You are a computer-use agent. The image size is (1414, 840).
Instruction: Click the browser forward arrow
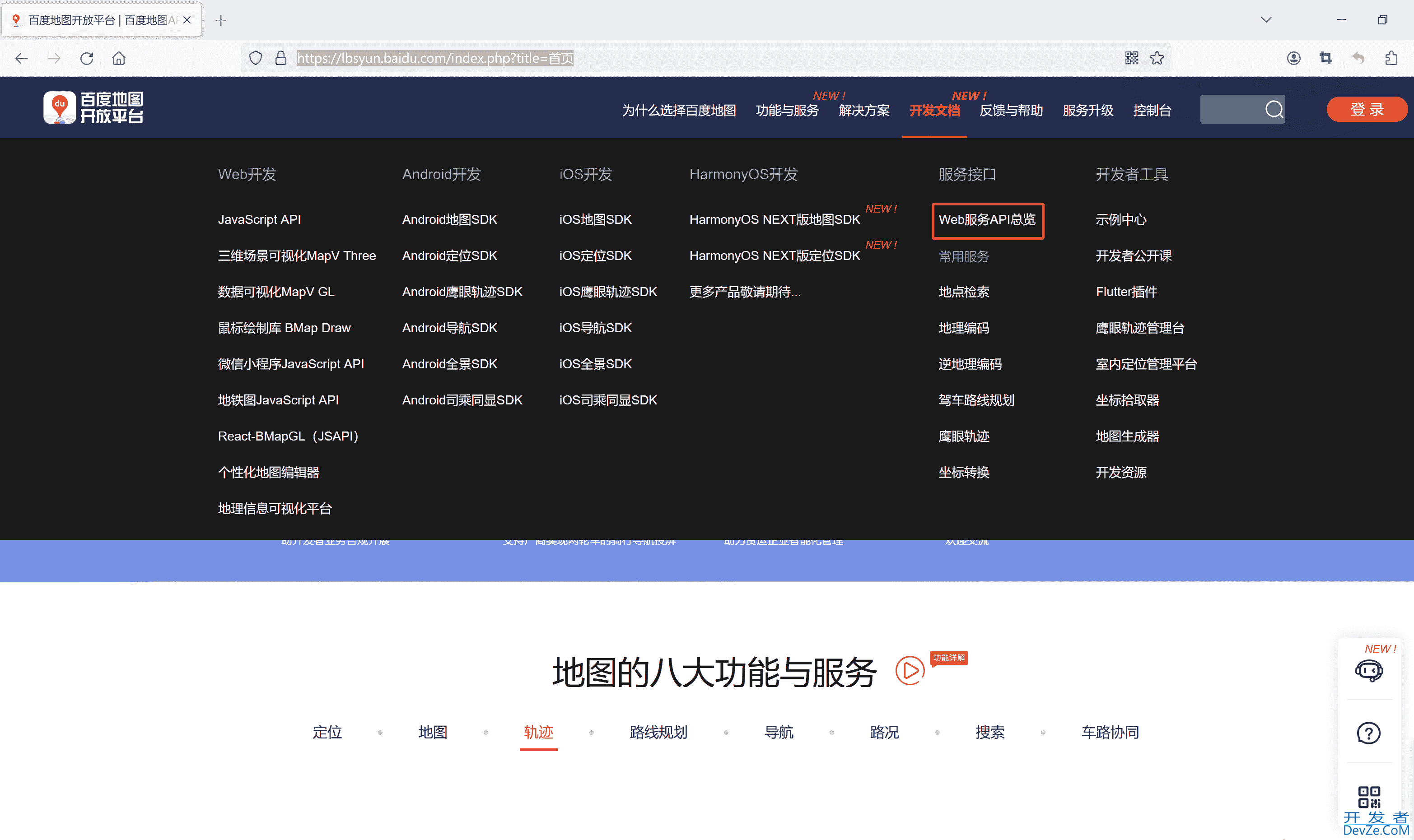54,58
